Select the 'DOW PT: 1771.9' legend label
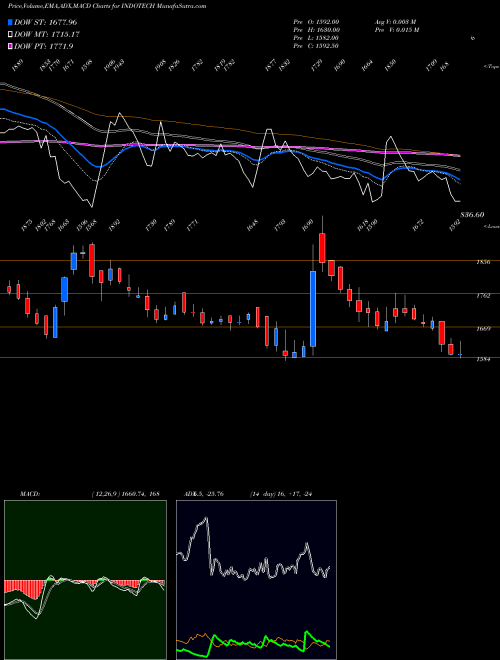500x660 pixels. point(44,46)
